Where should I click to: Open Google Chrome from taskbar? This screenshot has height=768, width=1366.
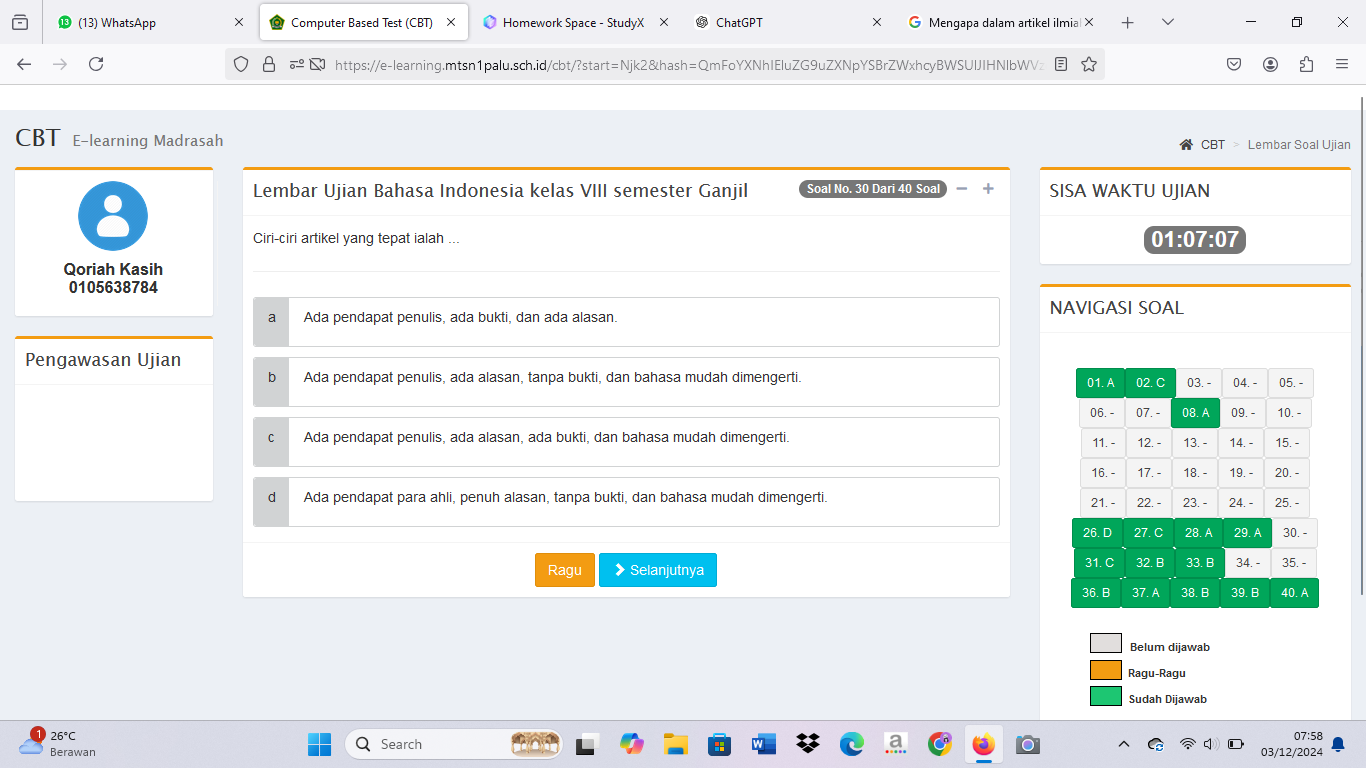click(939, 744)
